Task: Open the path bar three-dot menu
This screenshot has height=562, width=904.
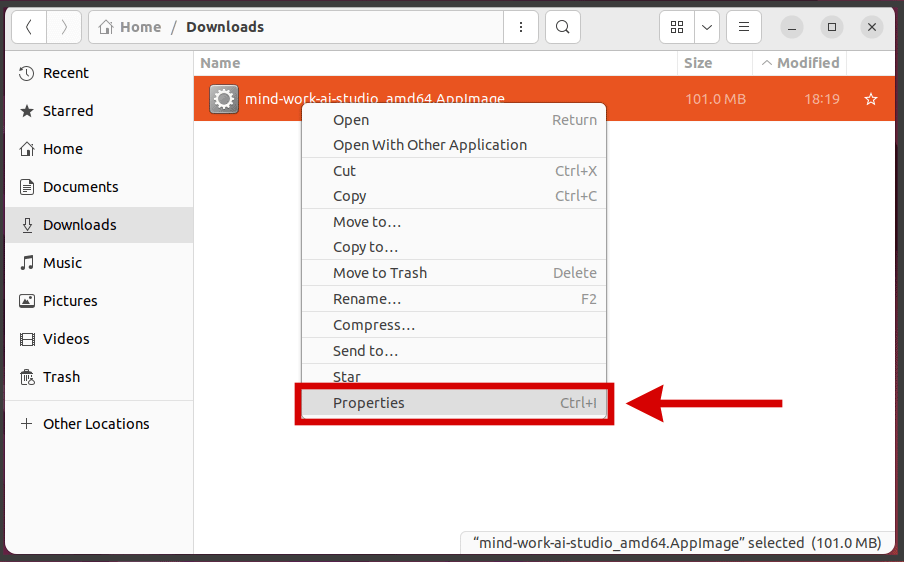Action: (x=520, y=27)
